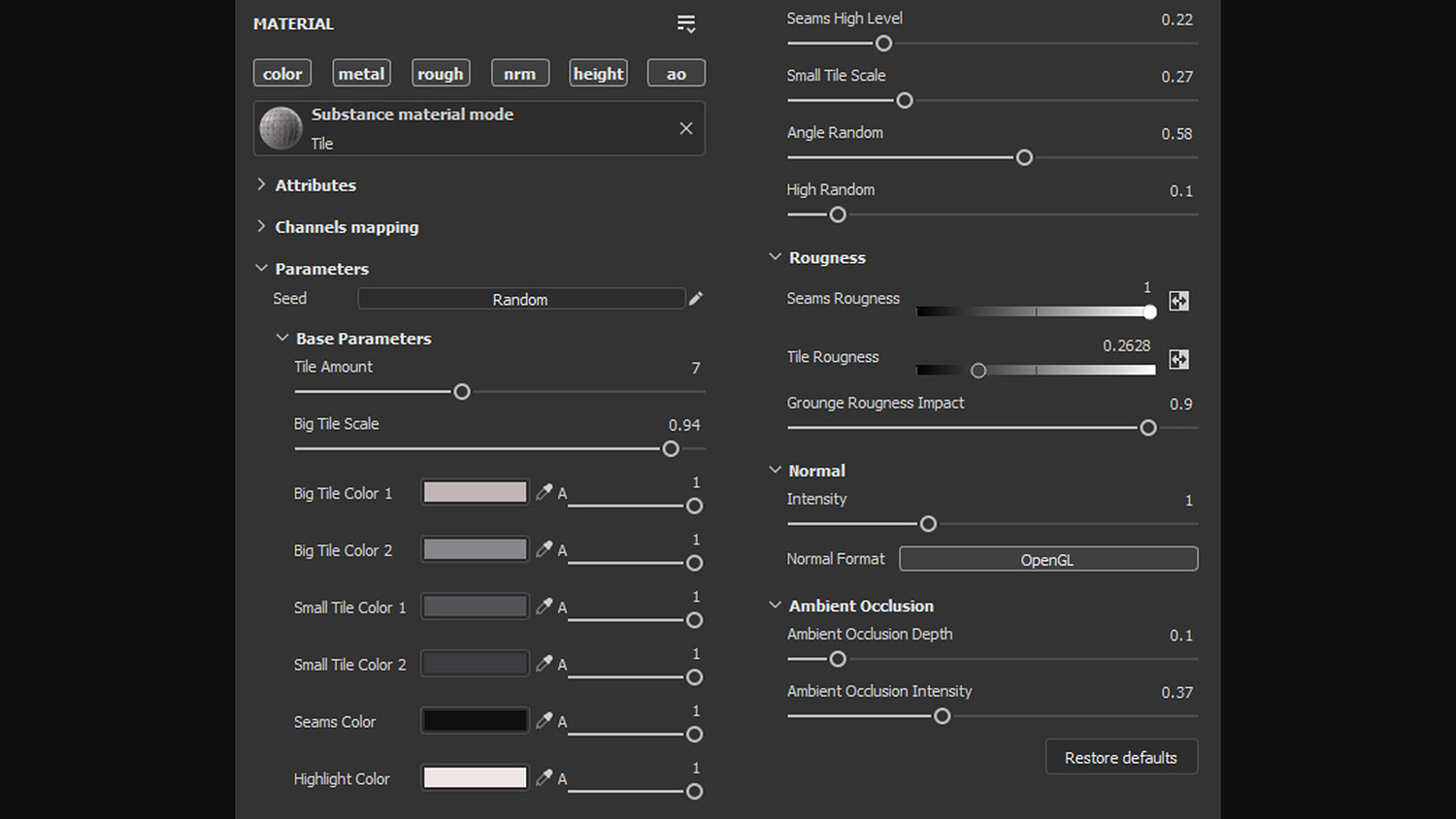Open the Material panel filter menu icon
The width and height of the screenshot is (1456, 819).
click(686, 24)
